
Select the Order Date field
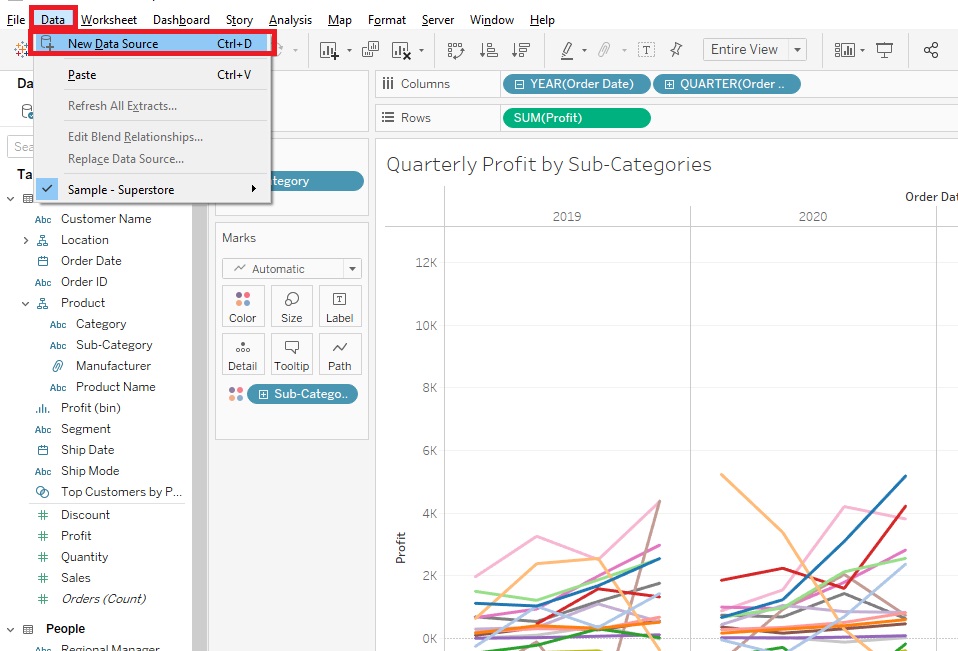(x=91, y=261)
